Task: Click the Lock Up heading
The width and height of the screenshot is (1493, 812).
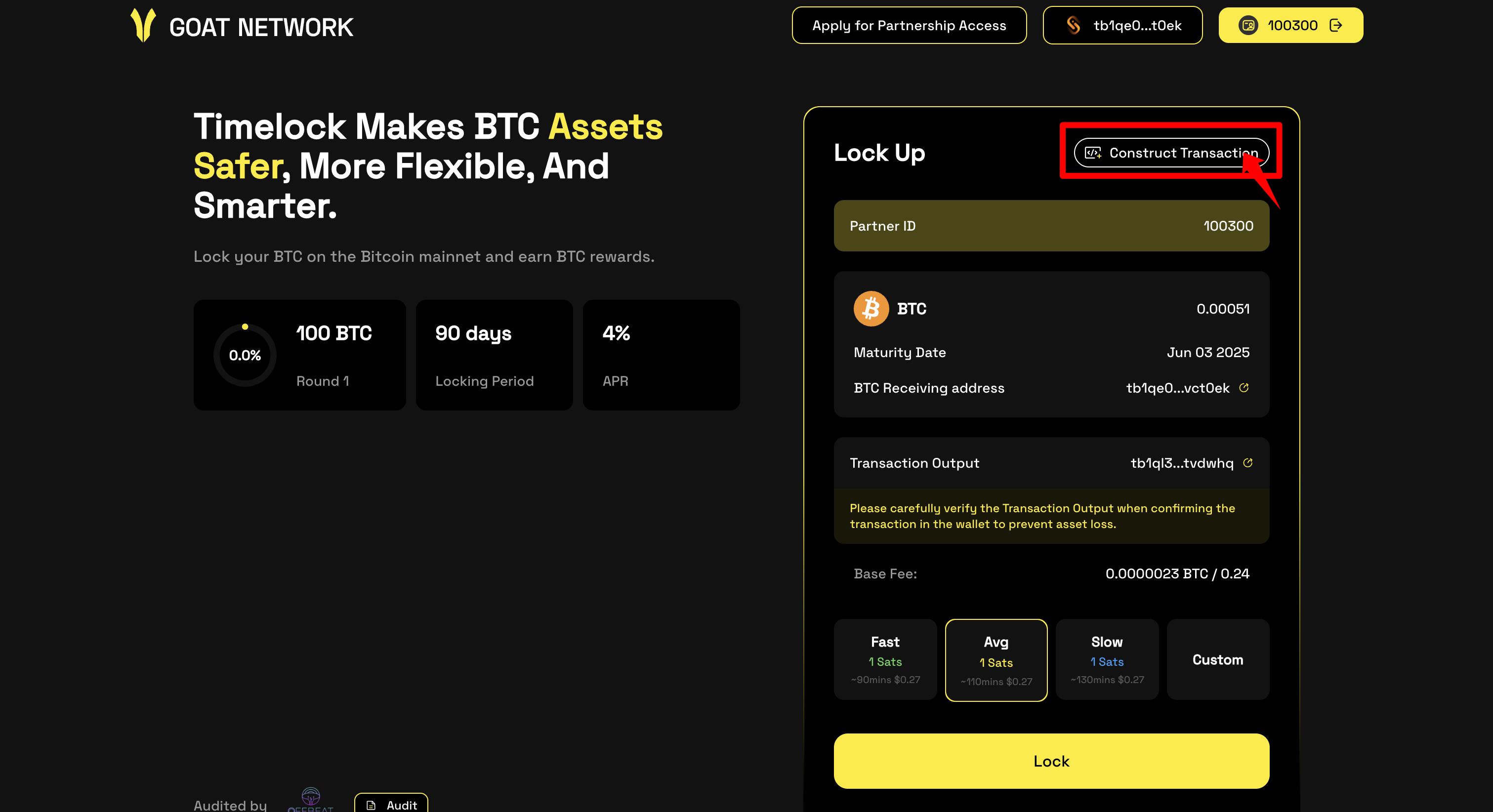Action: pyautogui.click(x=879, y=153)
